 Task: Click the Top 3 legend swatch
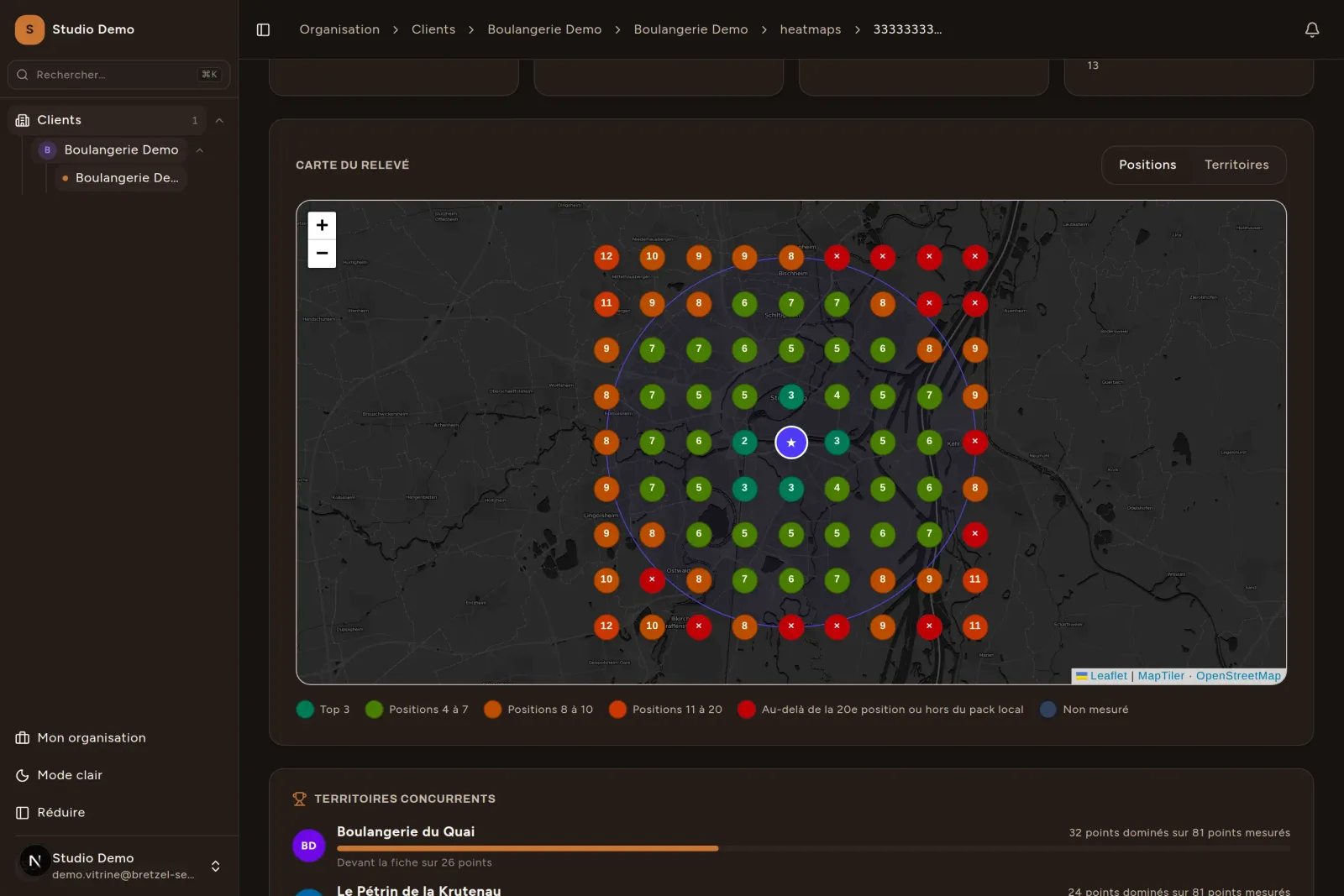(x=305, y=710)
